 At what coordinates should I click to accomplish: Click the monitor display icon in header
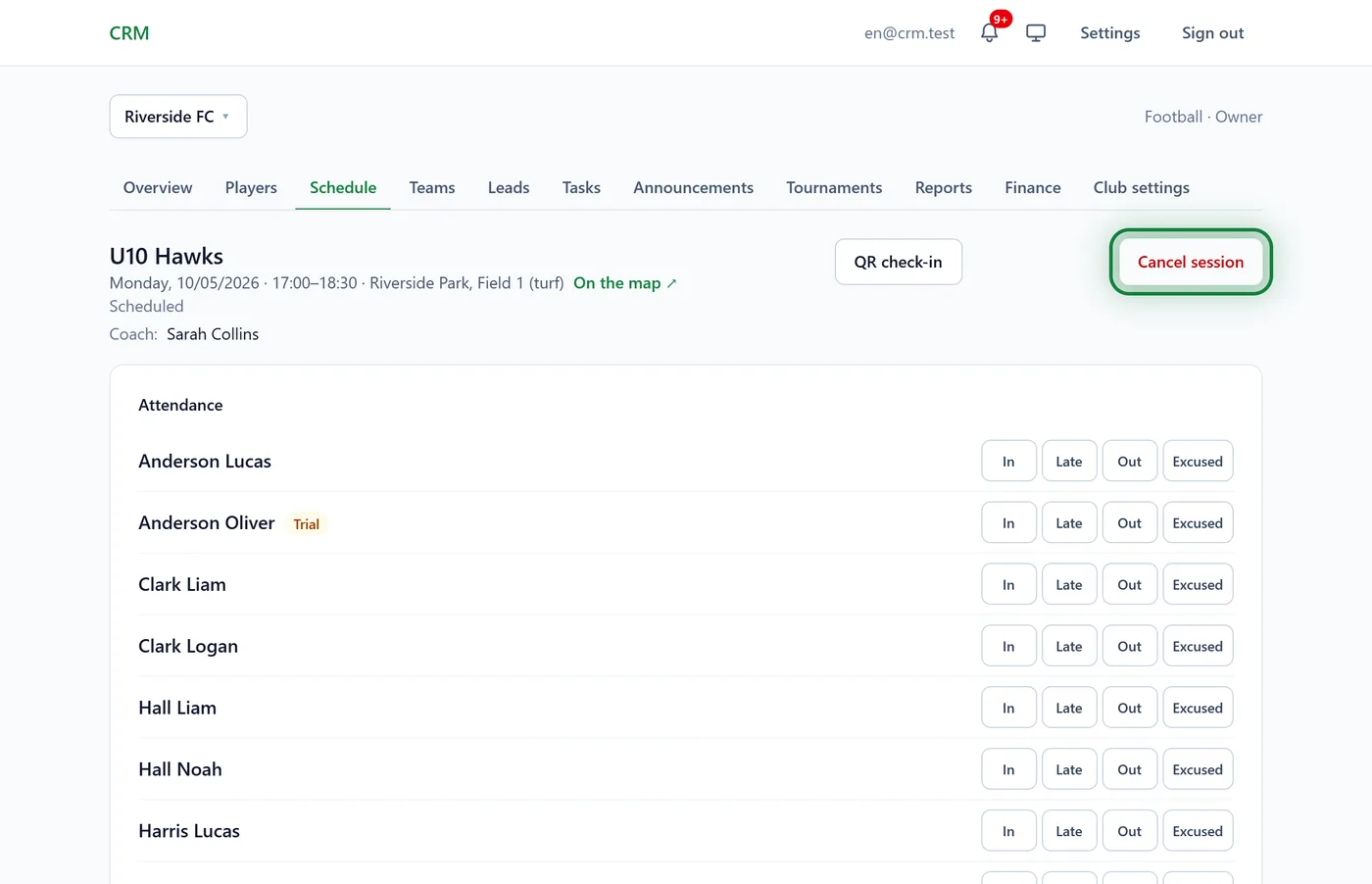pos(1036,32)
